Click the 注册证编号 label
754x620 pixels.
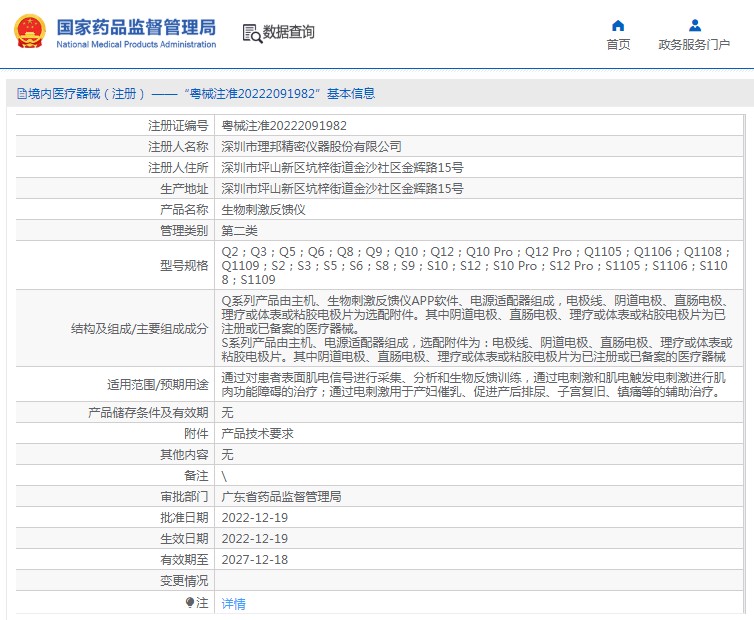click(x=178, y=126)
